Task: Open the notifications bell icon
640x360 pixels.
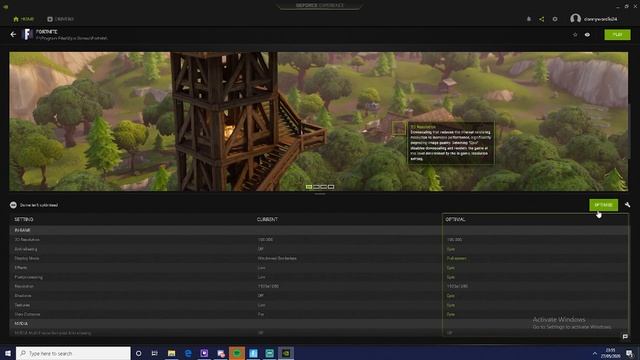Action: [x=529, y=19]
